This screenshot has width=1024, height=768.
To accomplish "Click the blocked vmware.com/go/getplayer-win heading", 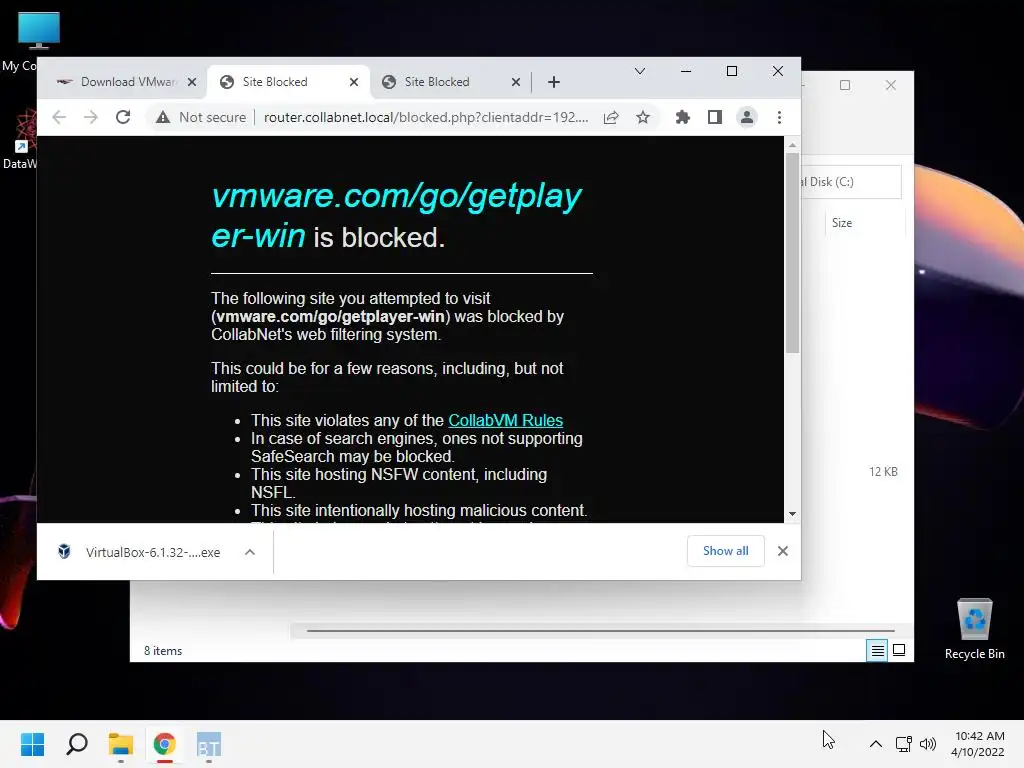I will (396, 216).
